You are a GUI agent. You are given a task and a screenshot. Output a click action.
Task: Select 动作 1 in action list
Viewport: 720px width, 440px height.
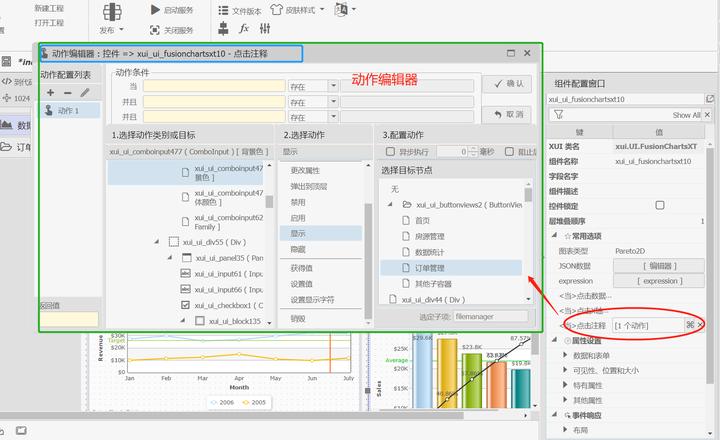click(70, 110)
